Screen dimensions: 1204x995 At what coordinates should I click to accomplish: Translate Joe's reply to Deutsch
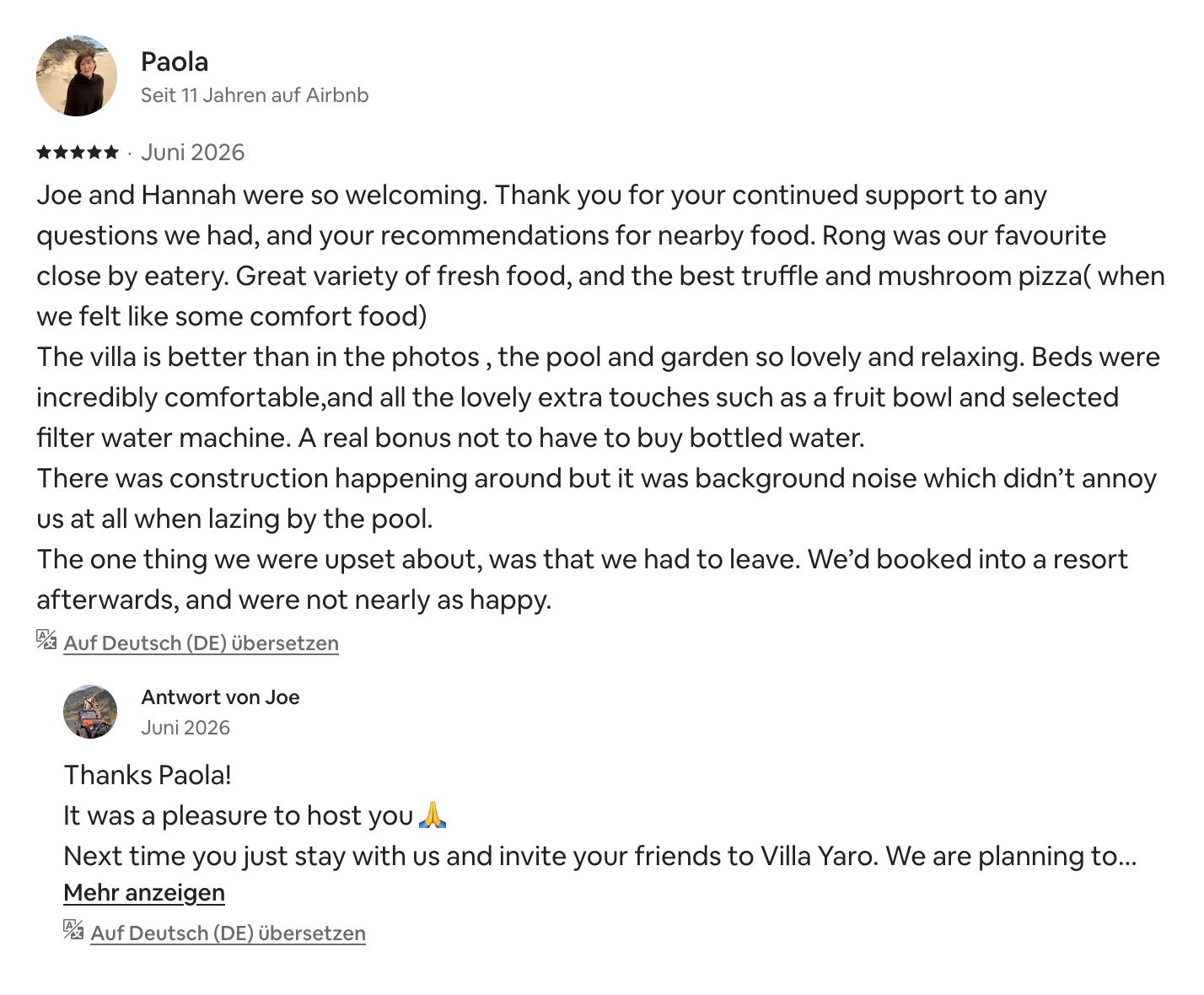(228, 933)
